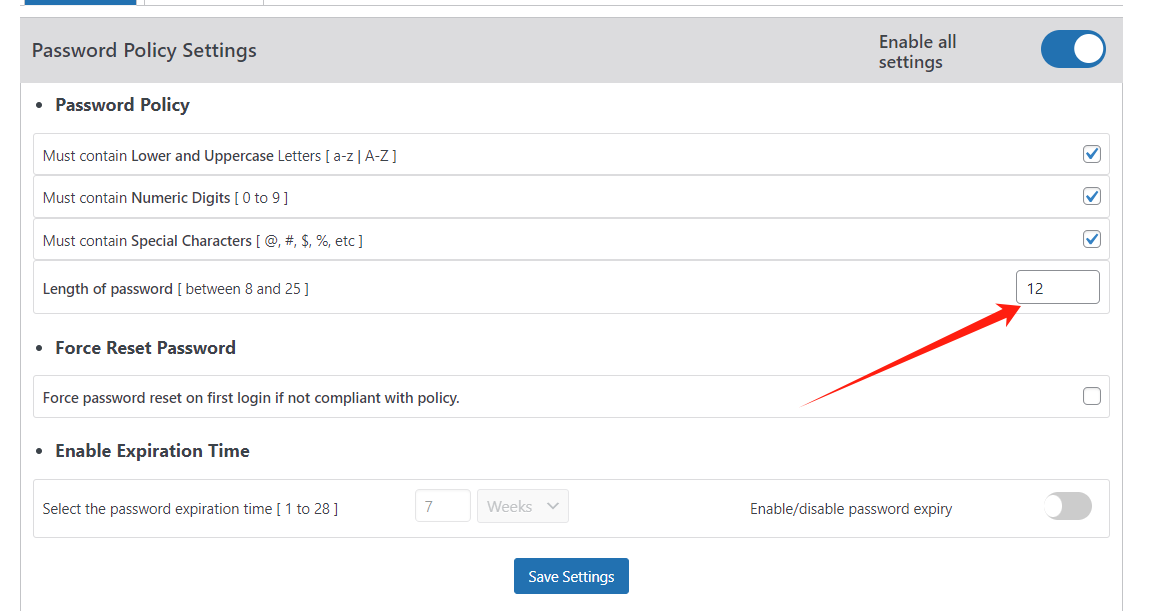Click the Password Policy Settings header bar
1152x611 pixels.
[x=144, y=50]
